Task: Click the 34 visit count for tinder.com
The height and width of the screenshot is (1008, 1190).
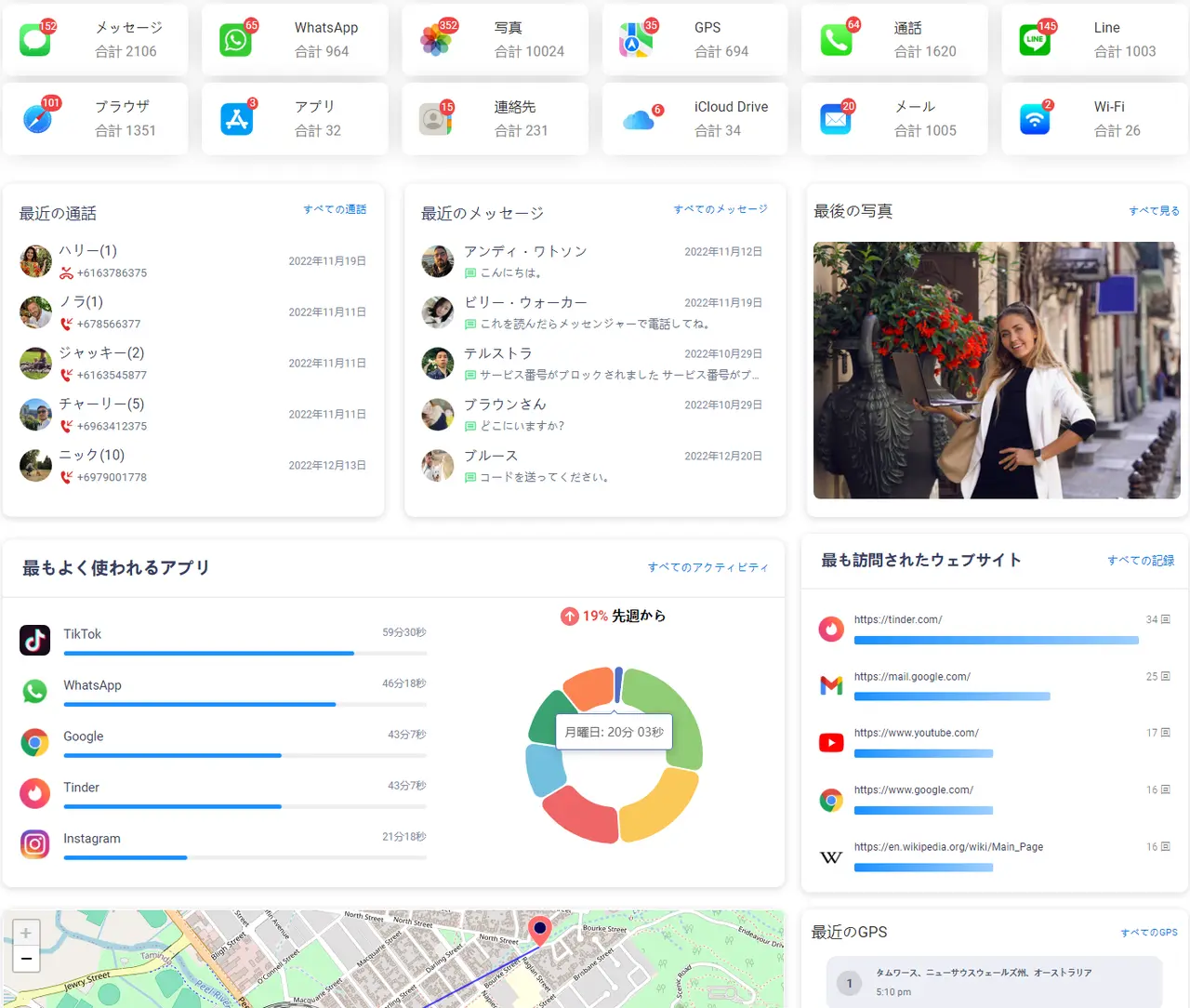Action: (1157, 619)
